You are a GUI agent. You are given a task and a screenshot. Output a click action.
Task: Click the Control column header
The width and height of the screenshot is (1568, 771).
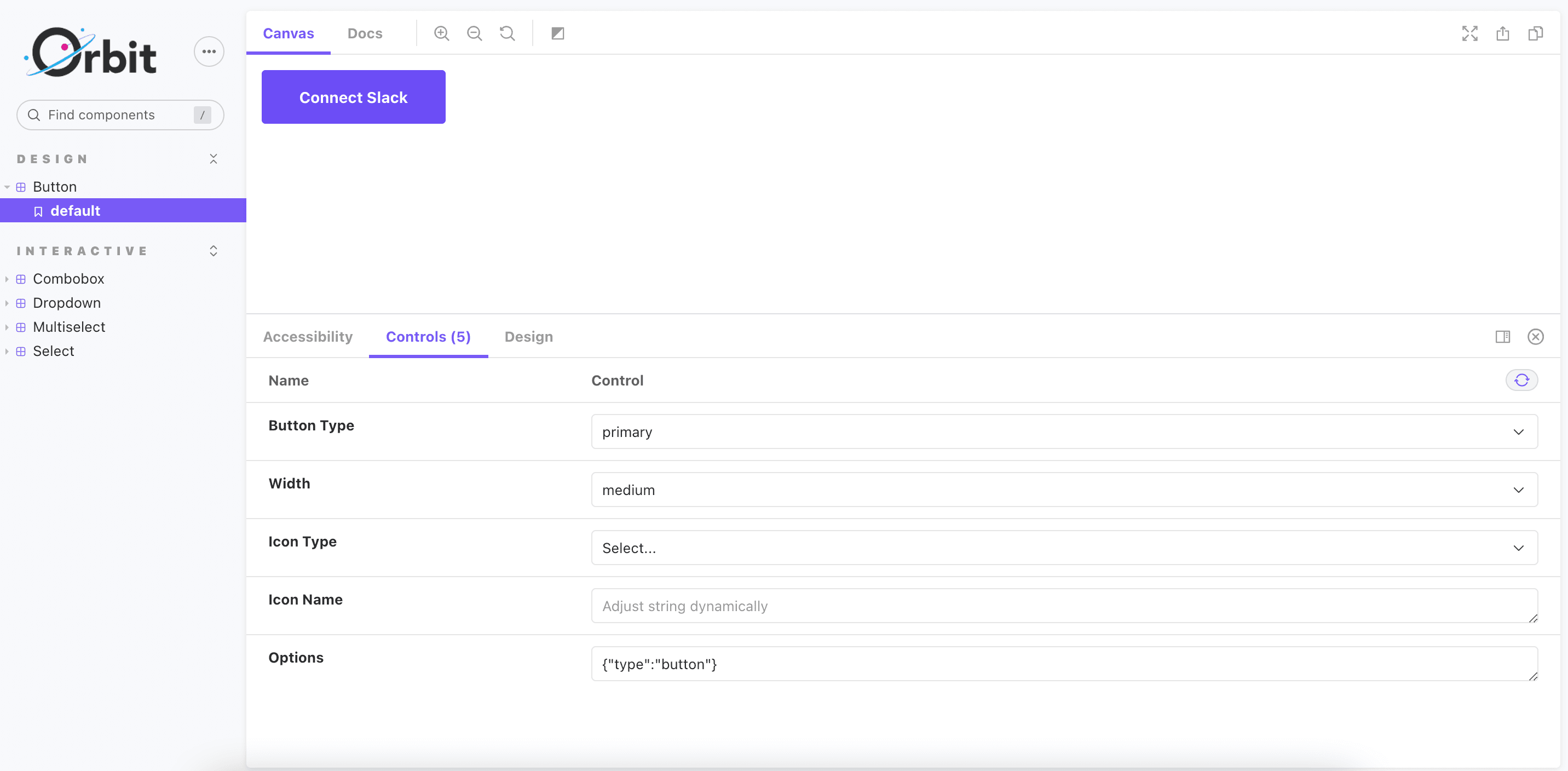(617, 381)
